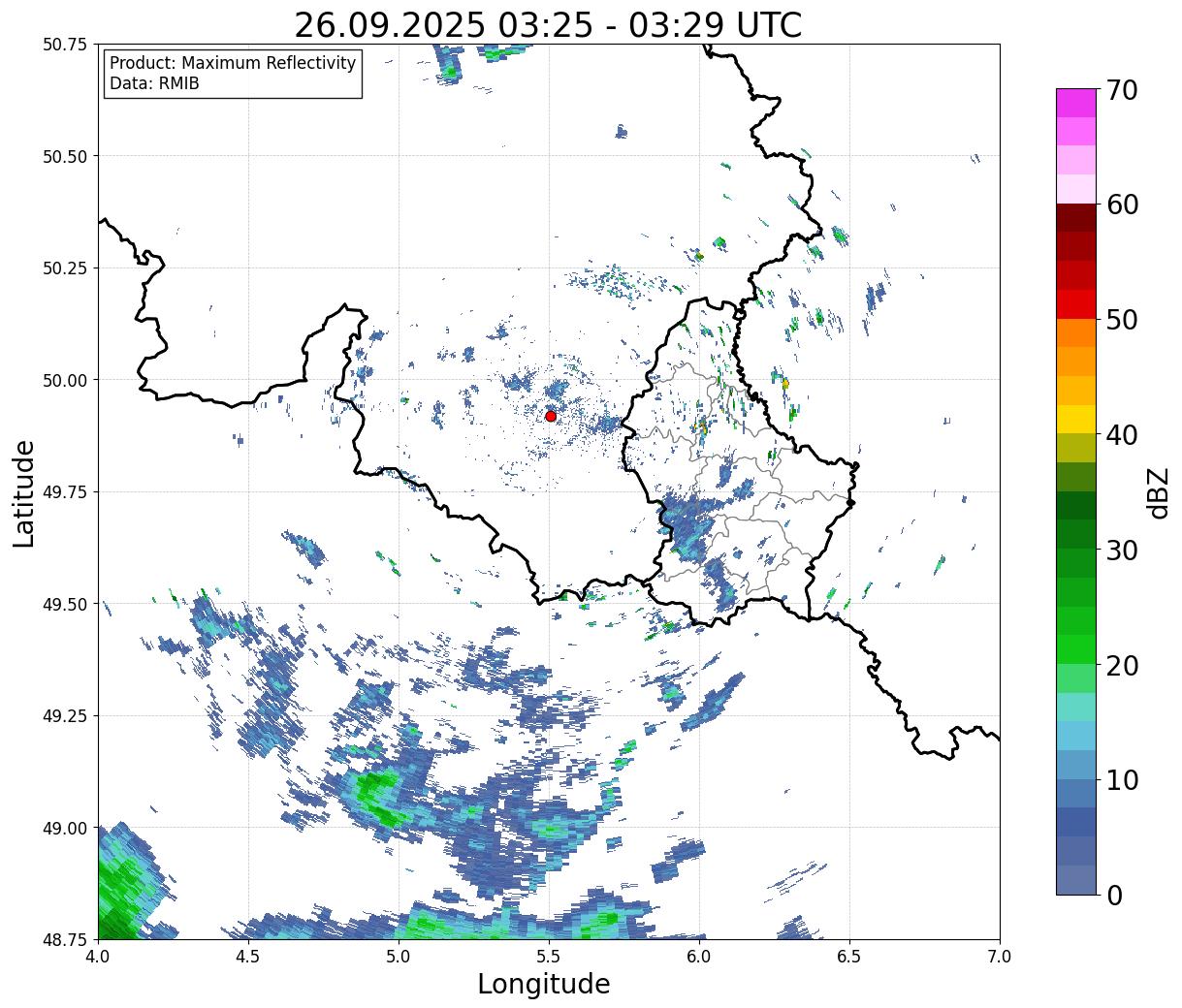Select the 'Data: RMIB' label

coord(154,83)
